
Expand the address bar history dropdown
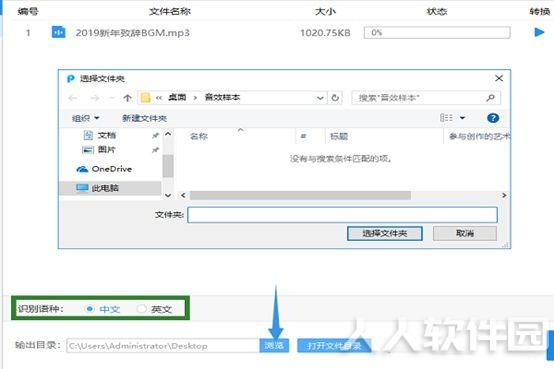320,98
